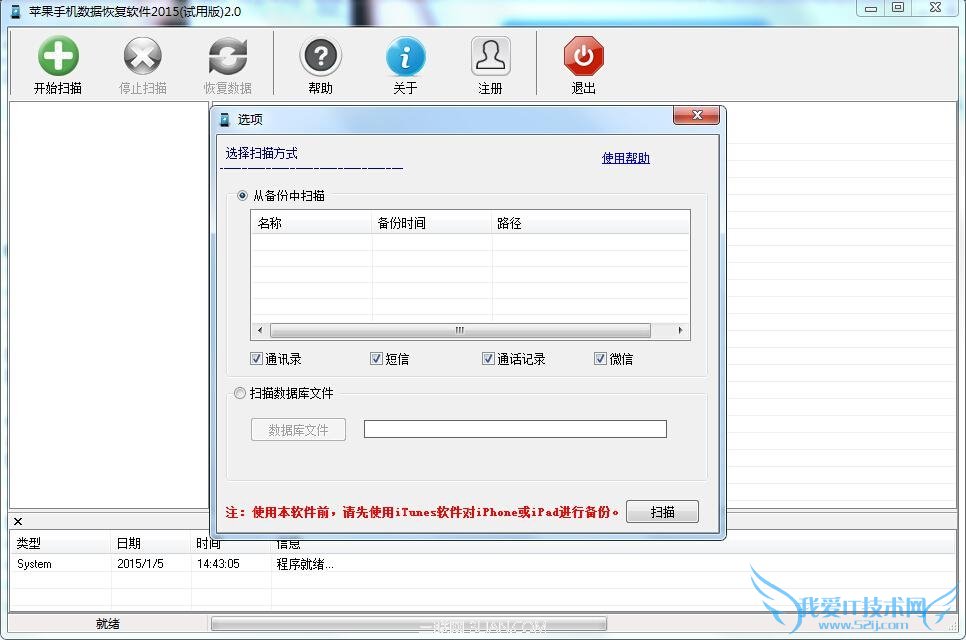Click the 程序就绪 message cell

(x=305, y=564)
